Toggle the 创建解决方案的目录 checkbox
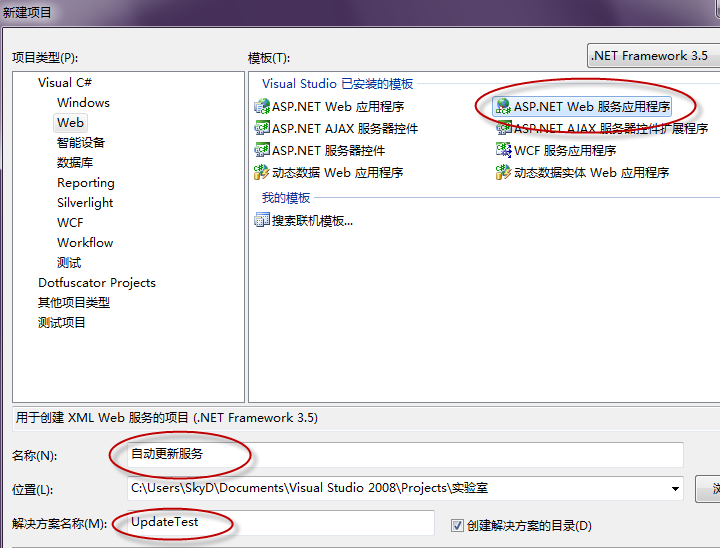This screenshot has height=548, width=720. (x=457, y=525)
